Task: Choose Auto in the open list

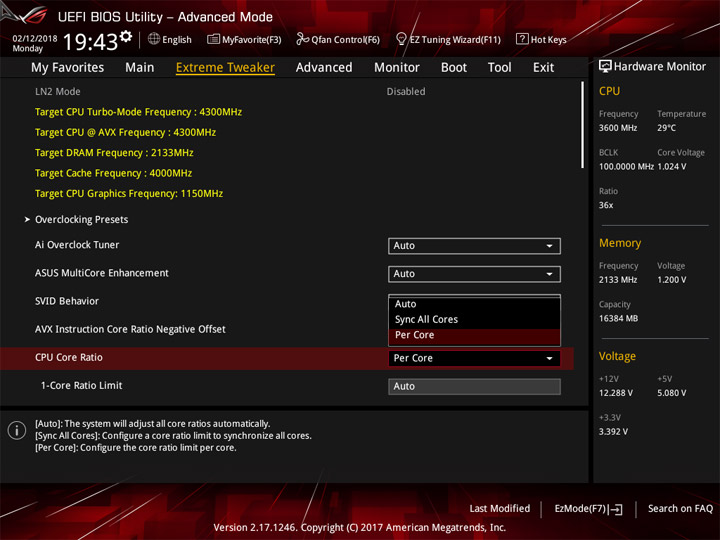Action: pos(474,304)
